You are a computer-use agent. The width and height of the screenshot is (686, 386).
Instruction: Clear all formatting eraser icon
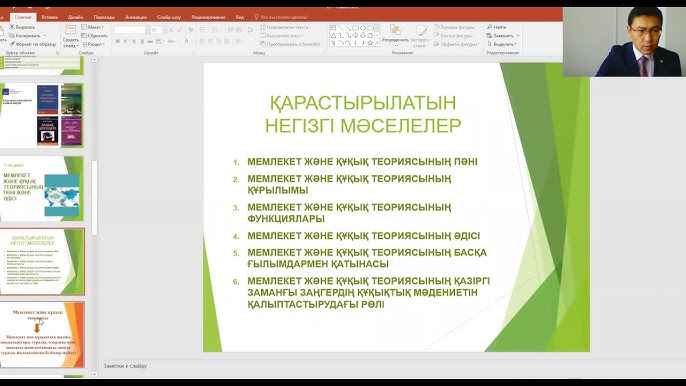(x=191, y=30)
